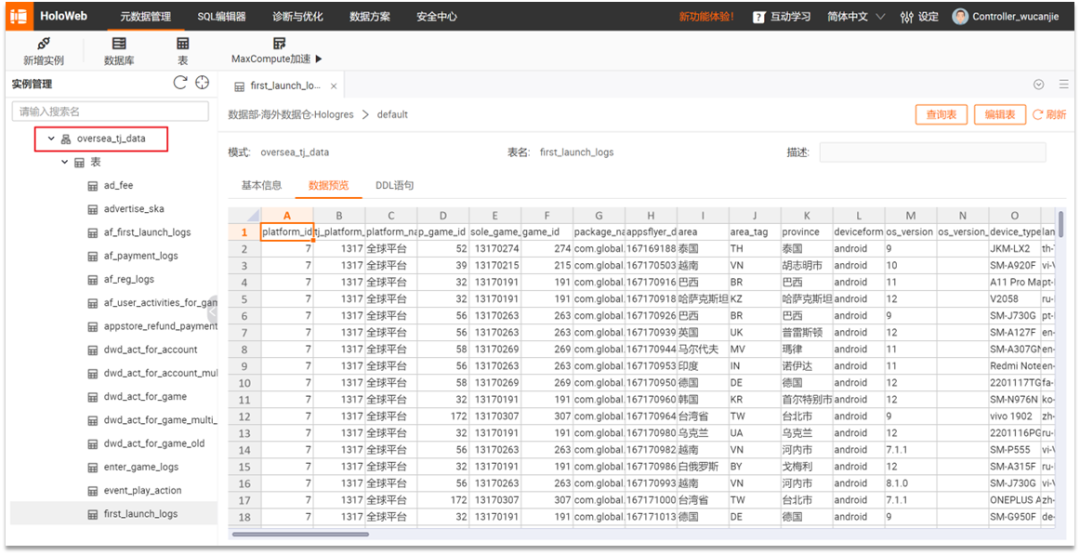
Task: Open 设定 settings icon
Action: tap(906, 17)
